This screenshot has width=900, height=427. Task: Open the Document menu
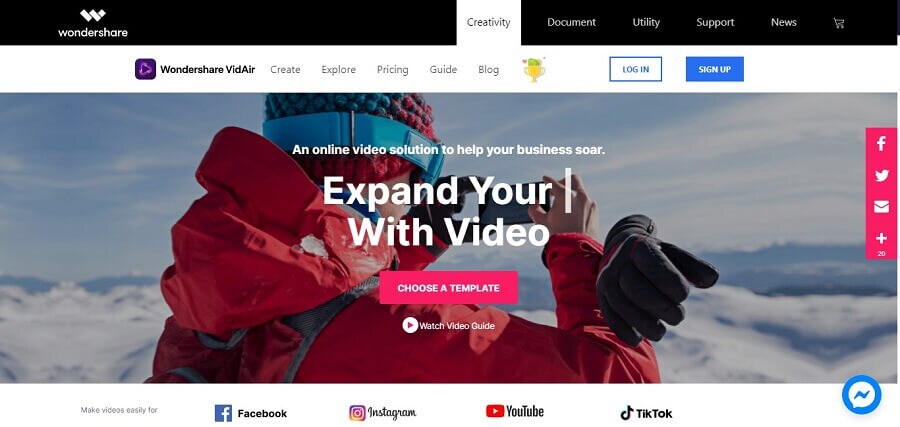pos(571,22)
